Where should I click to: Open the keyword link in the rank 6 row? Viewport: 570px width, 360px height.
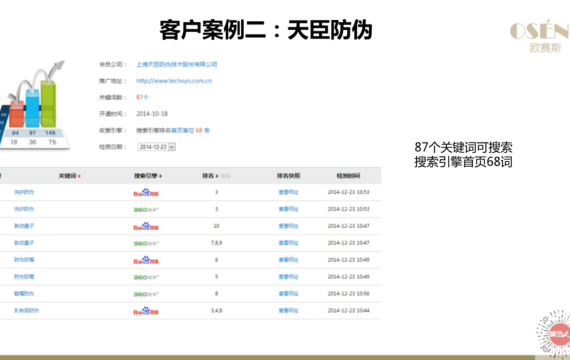coord(24,260)
